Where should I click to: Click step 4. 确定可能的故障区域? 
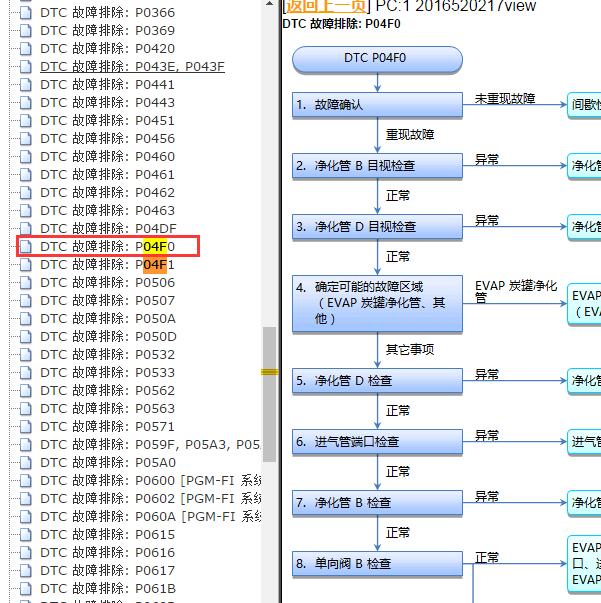(377, 303)
